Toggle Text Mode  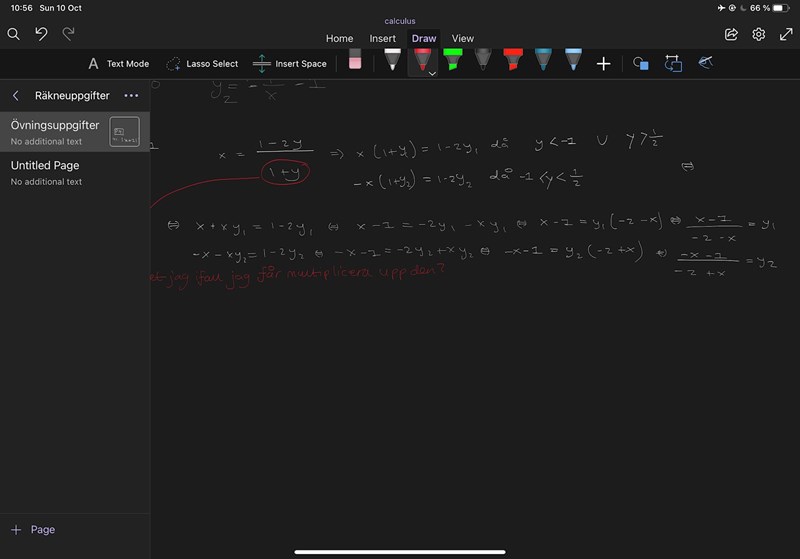click(118, 63)
